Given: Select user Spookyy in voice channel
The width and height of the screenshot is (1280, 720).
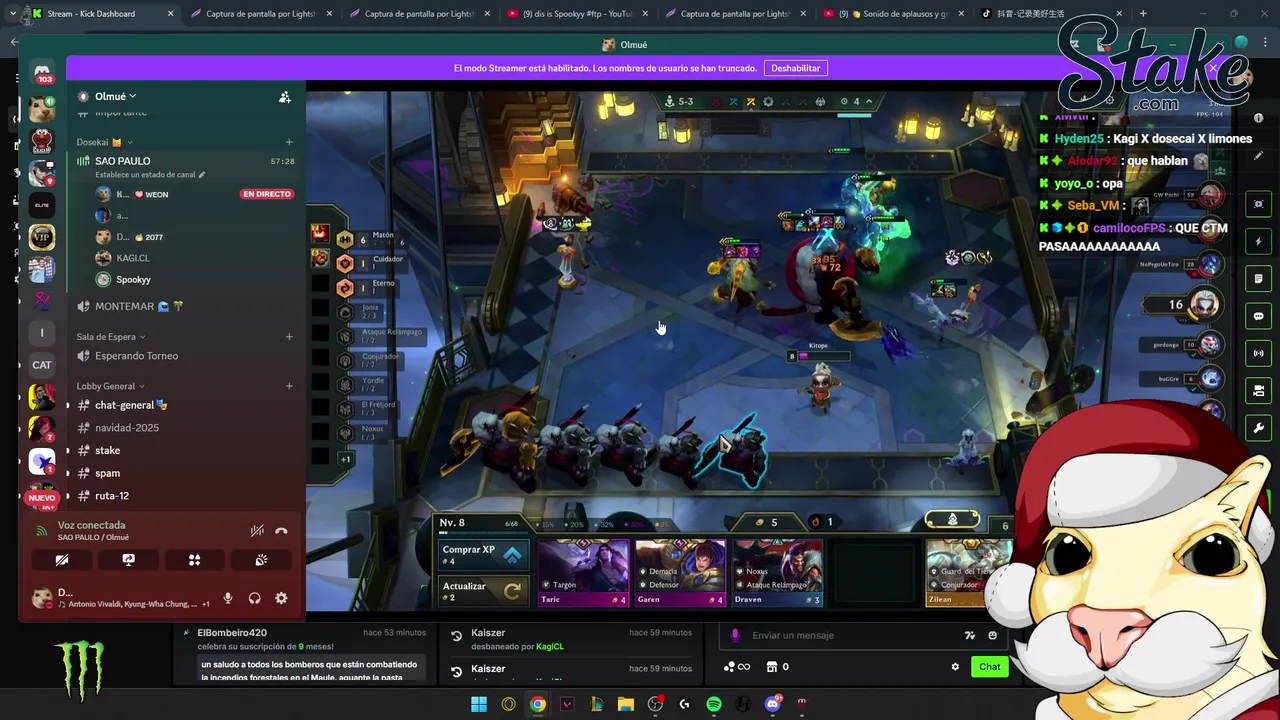Looking at the screenshot, I should tap(133, 280).
